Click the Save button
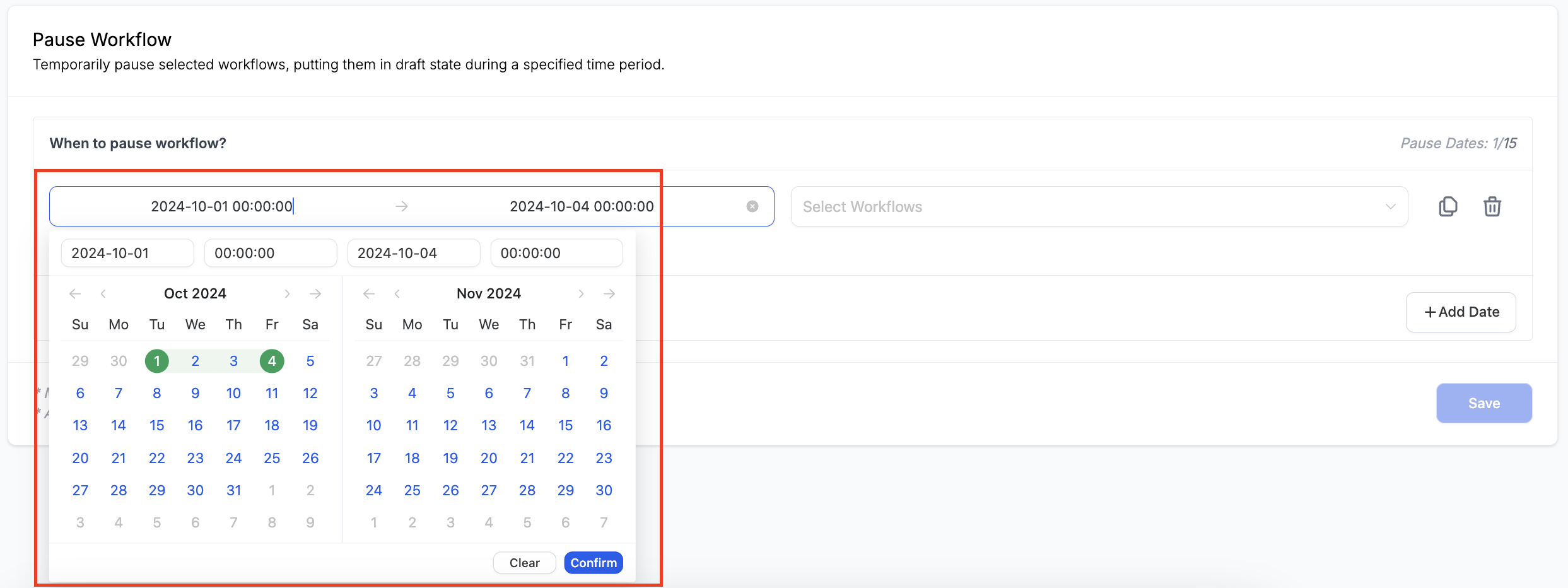 click(x=1484, y=403)
